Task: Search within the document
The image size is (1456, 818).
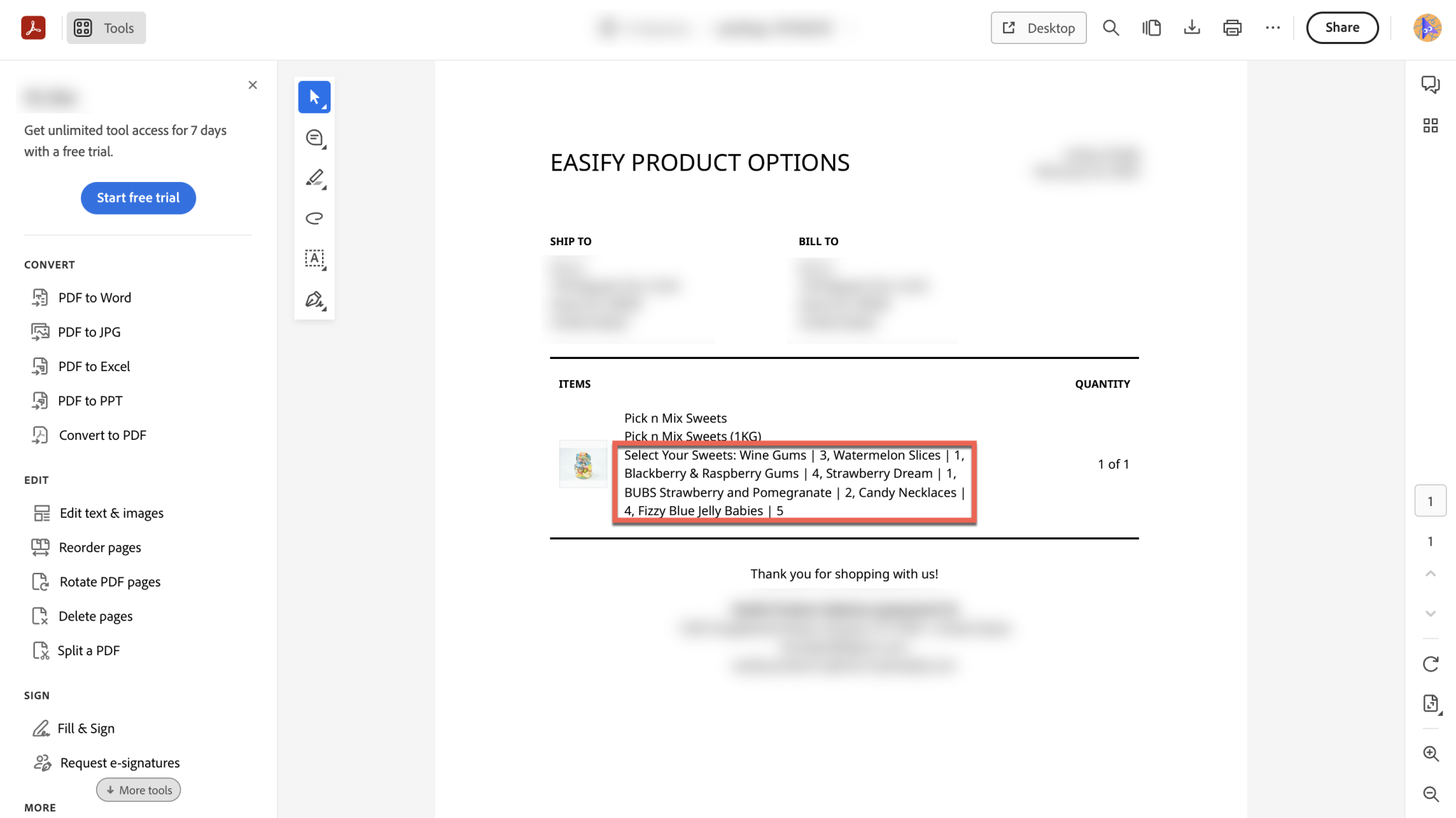Action: point(1110,28)
